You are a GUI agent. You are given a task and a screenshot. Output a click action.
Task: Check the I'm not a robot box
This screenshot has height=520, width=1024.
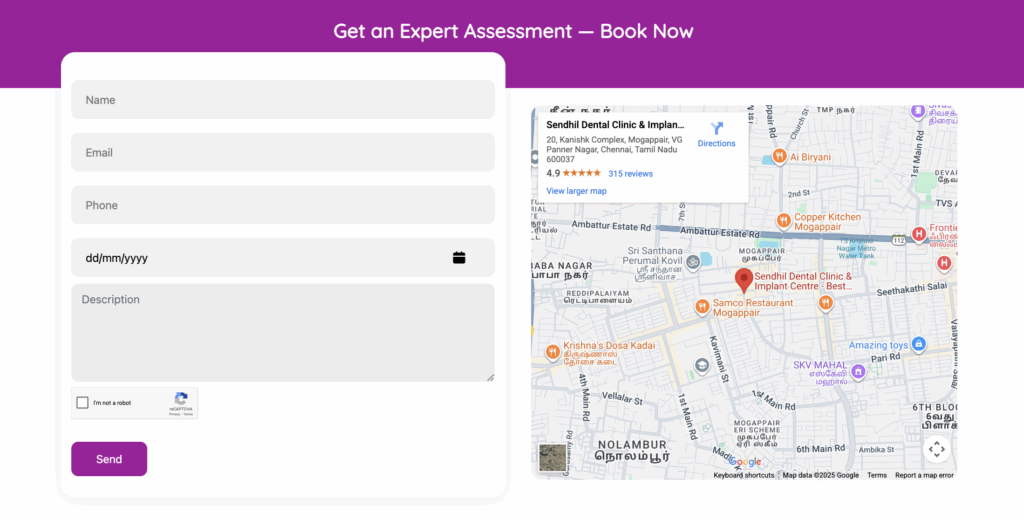(83, 403)
